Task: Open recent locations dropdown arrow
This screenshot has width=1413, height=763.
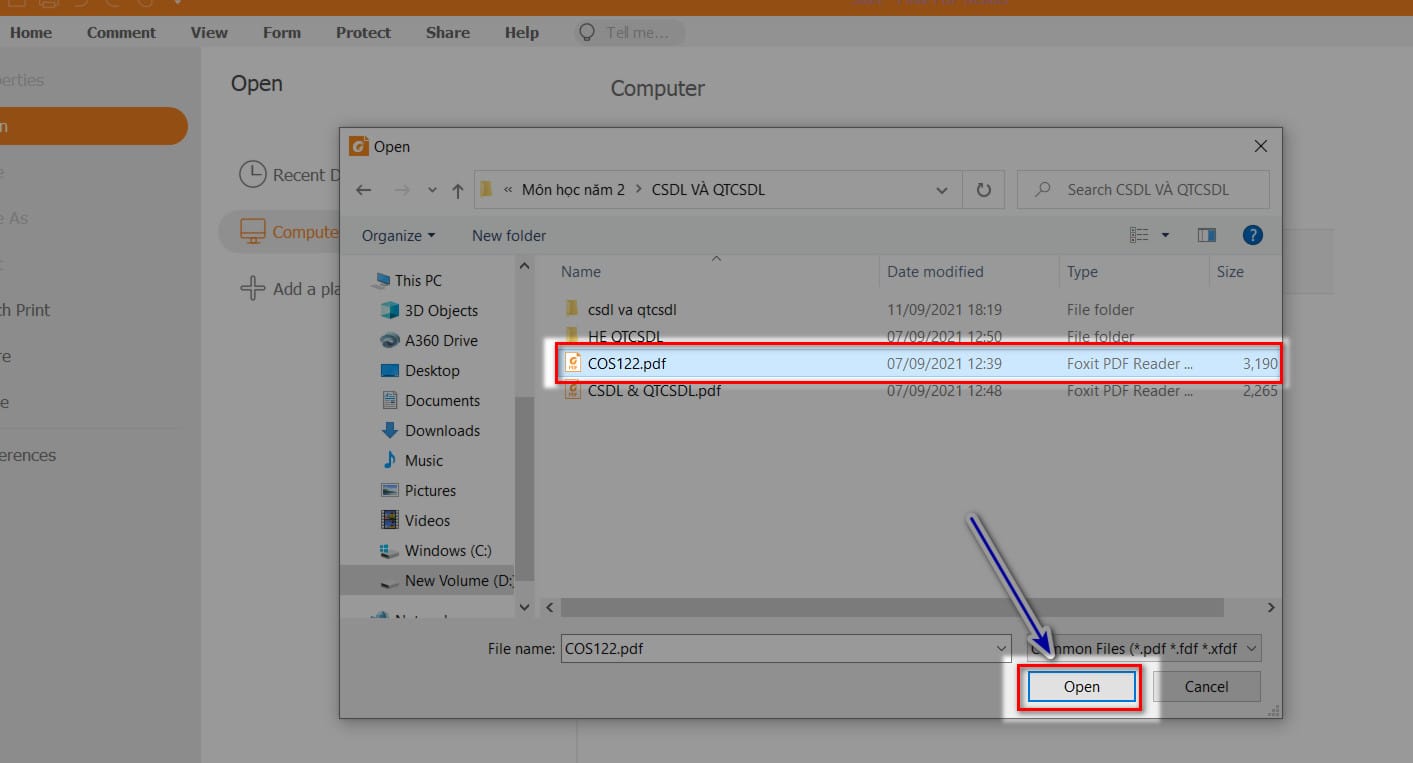Action: [x=432, y=189]
